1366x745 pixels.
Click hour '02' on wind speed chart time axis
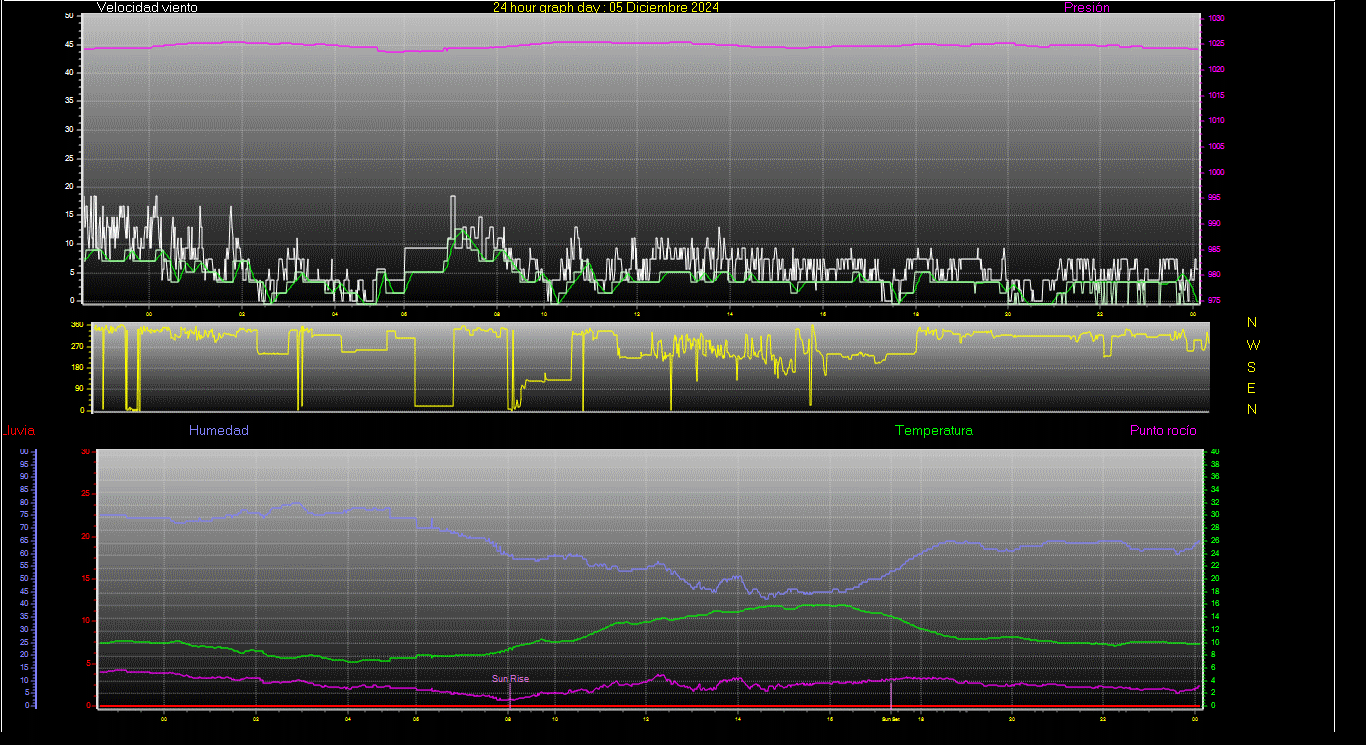(241, 314)
